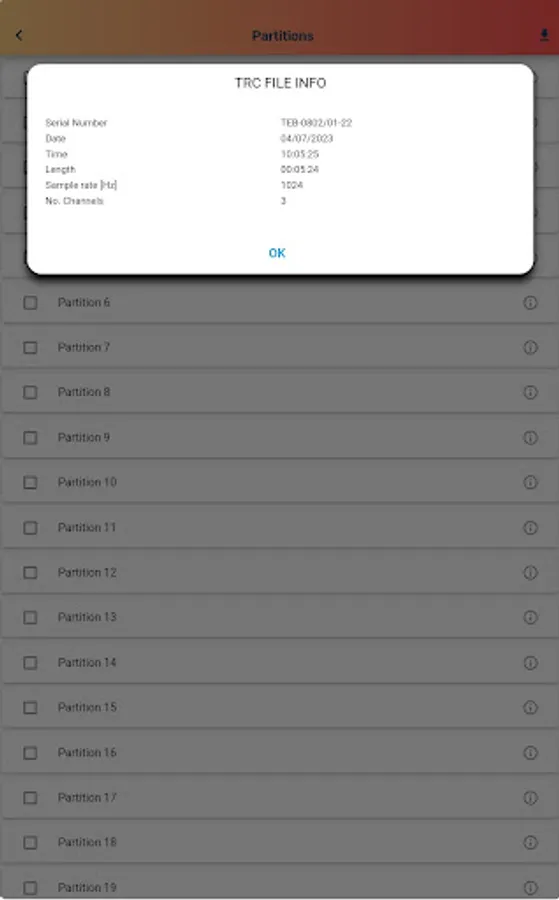Select the Partition 16 checkbox
The width and height of the screenshot is (559, 900).
click(x=30, y=752)
